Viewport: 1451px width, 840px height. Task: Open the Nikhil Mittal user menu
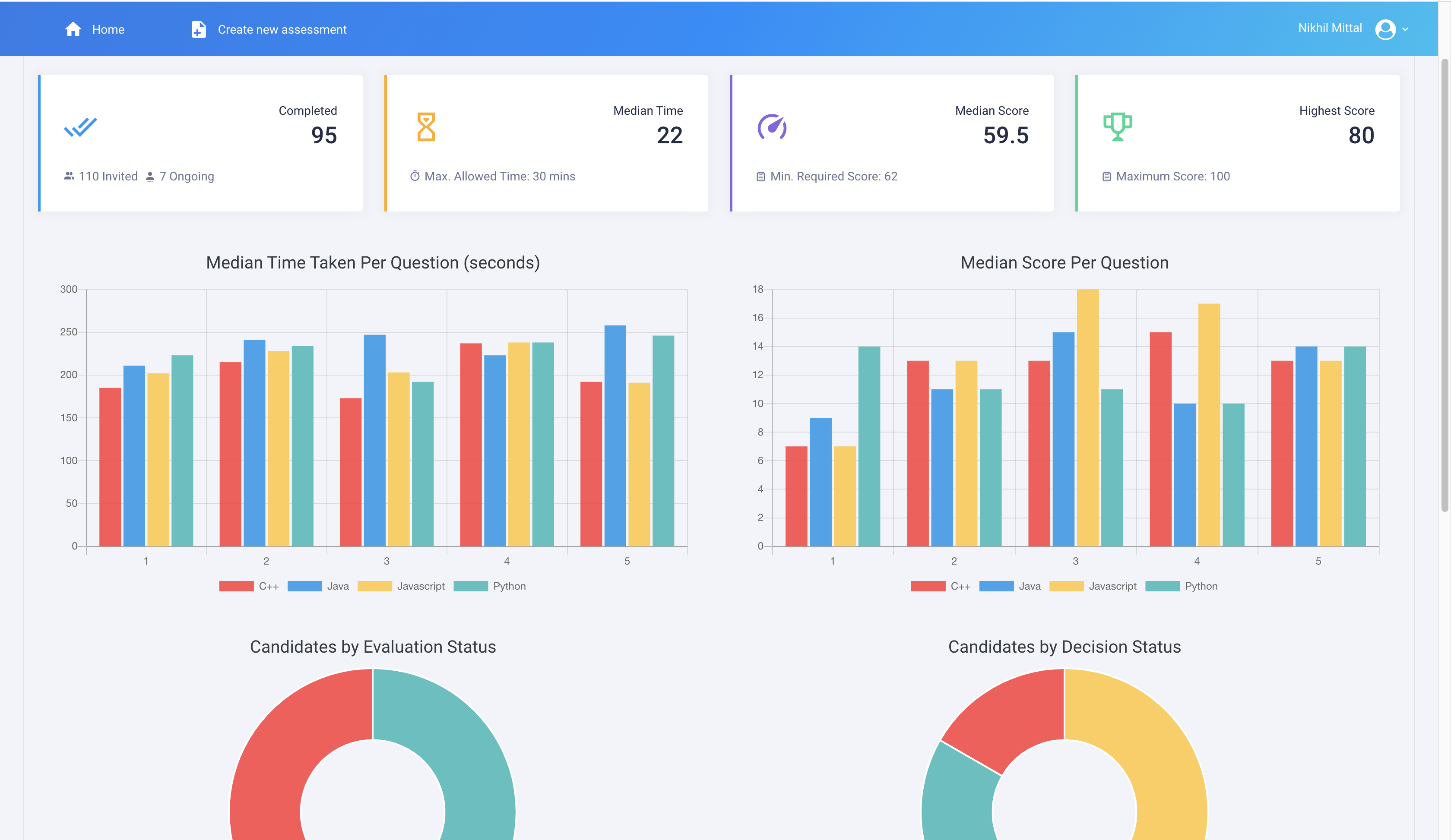[1330, 28]
